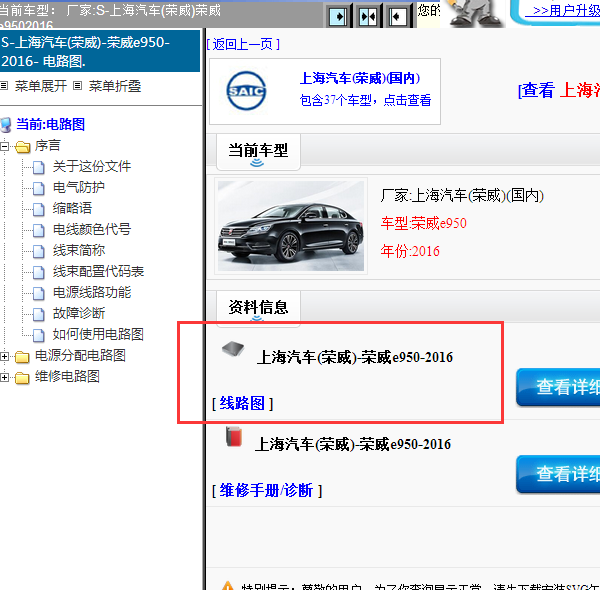600x590 pixels.
Task: Click the red book icon beside 维修手册 entry
Action: click(234, 436)
